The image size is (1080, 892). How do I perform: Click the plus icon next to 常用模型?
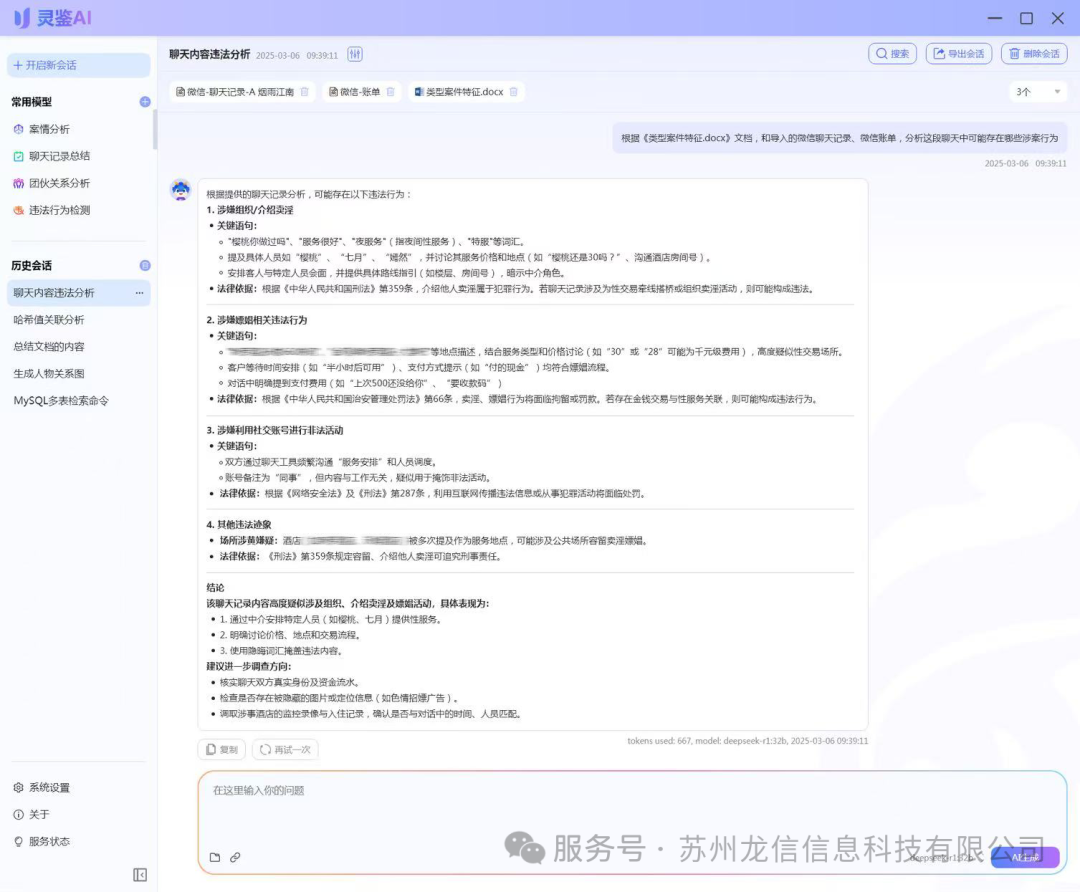click(145, 102)
